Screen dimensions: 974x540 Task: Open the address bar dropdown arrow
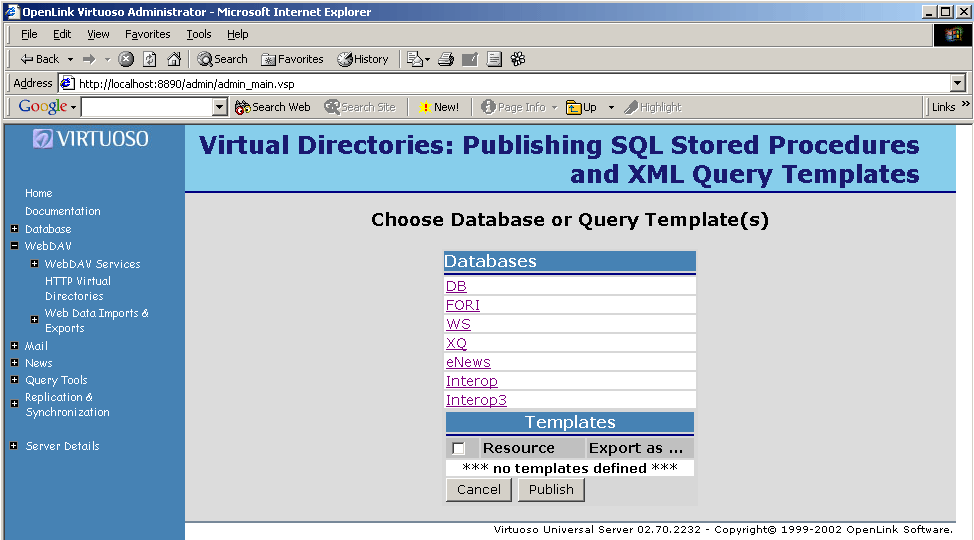958,84
